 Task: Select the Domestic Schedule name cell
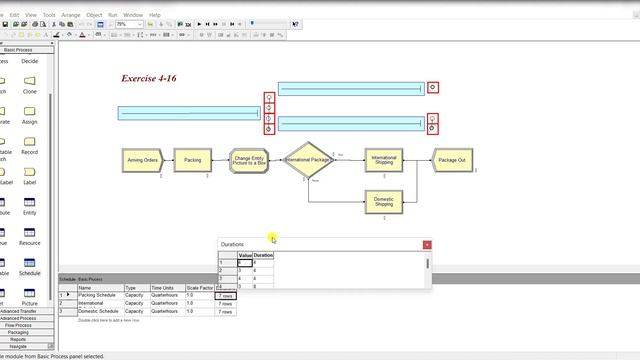point(100,311)
